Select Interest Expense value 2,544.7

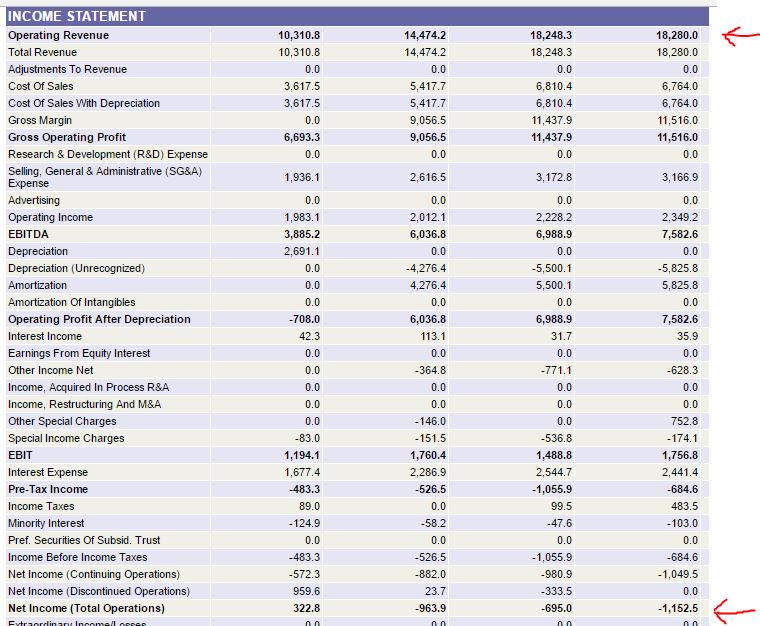(553, 472)
